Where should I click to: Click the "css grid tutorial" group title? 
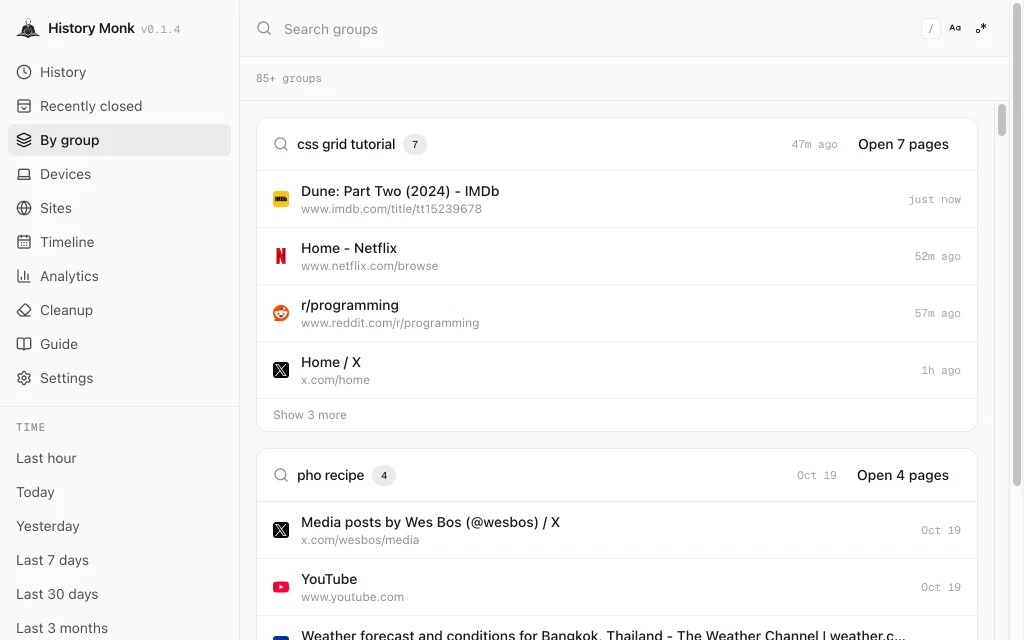pyautogui.click(x=346, y=144)
